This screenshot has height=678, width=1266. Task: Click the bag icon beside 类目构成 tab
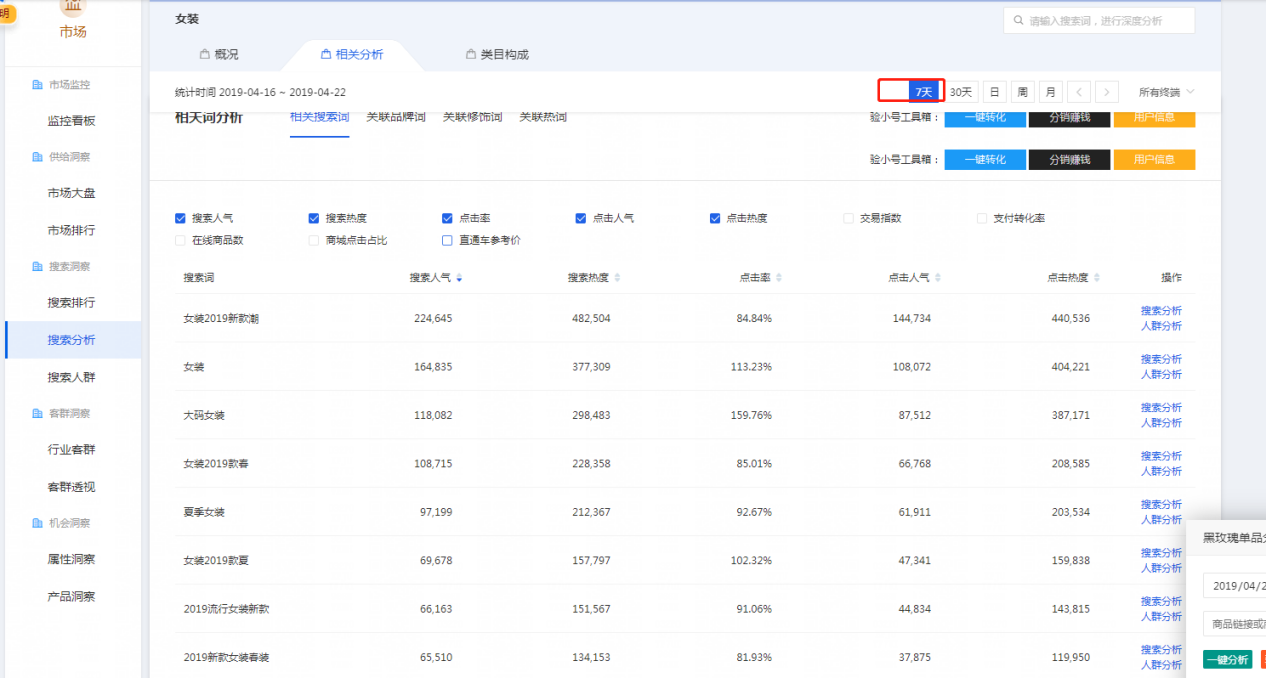click(x=470, y=54)
